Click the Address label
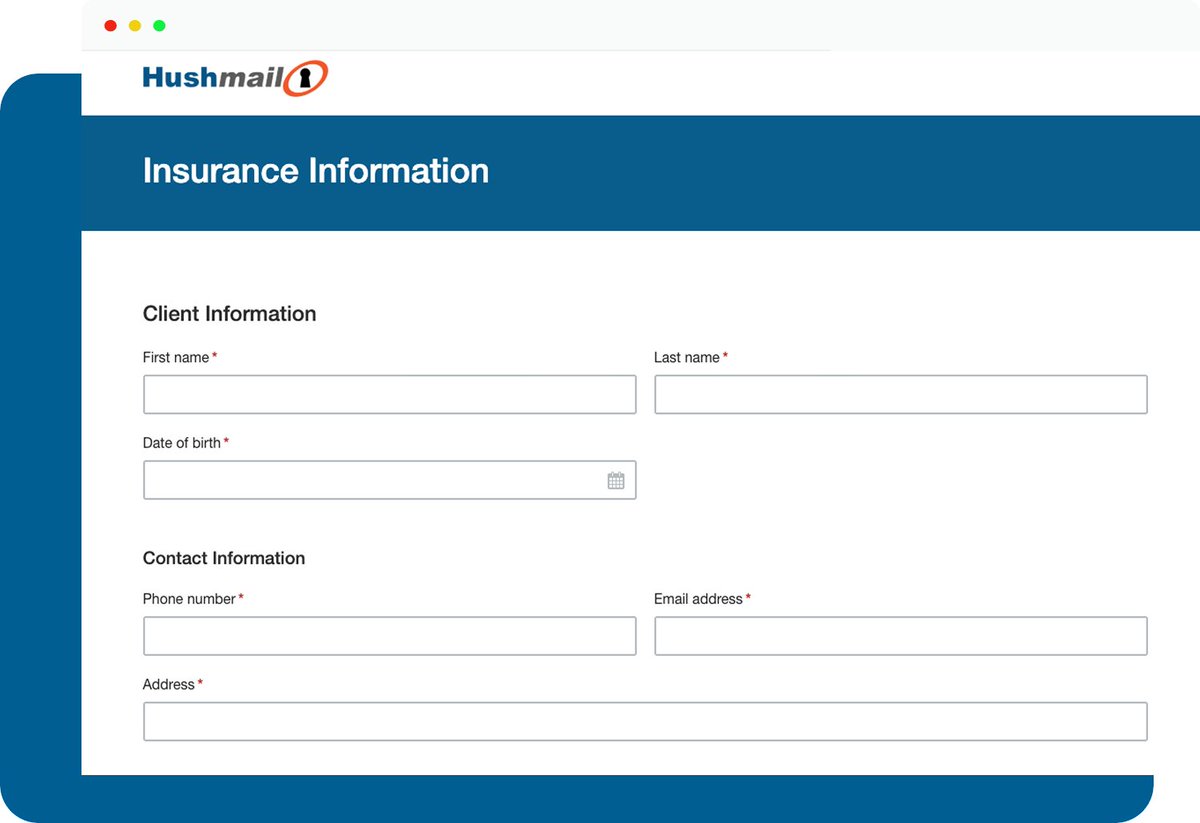The height and width of the screenshot is (823, 1200). click(x=169, y=685)
